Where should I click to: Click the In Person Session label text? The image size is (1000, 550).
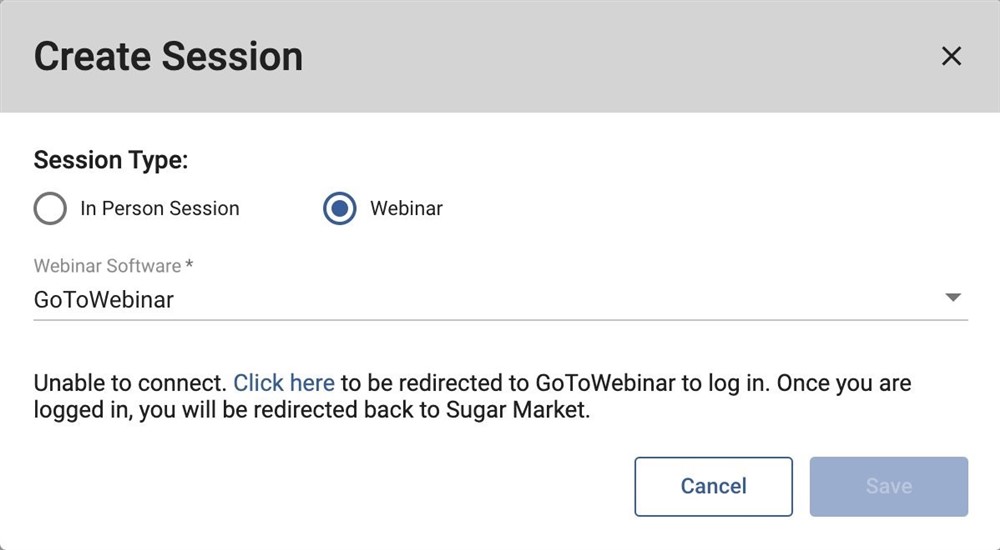tap(160, 209)
